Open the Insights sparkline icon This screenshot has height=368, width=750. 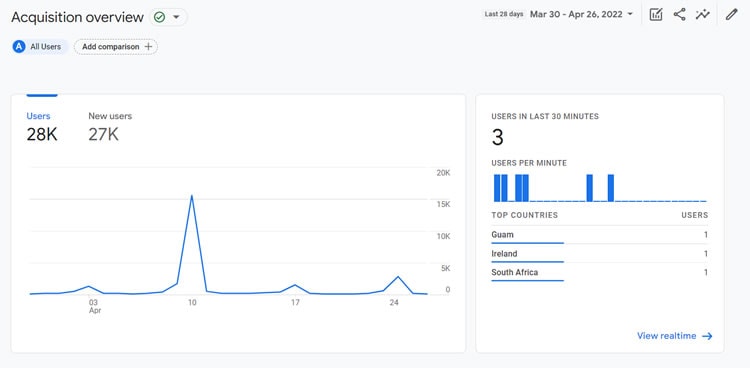(703, 14)
